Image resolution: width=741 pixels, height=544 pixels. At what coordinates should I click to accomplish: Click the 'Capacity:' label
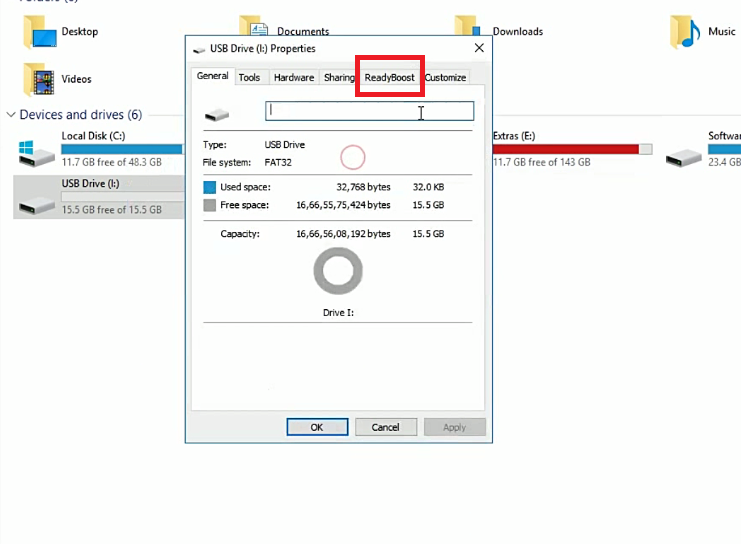coord(240,234)
